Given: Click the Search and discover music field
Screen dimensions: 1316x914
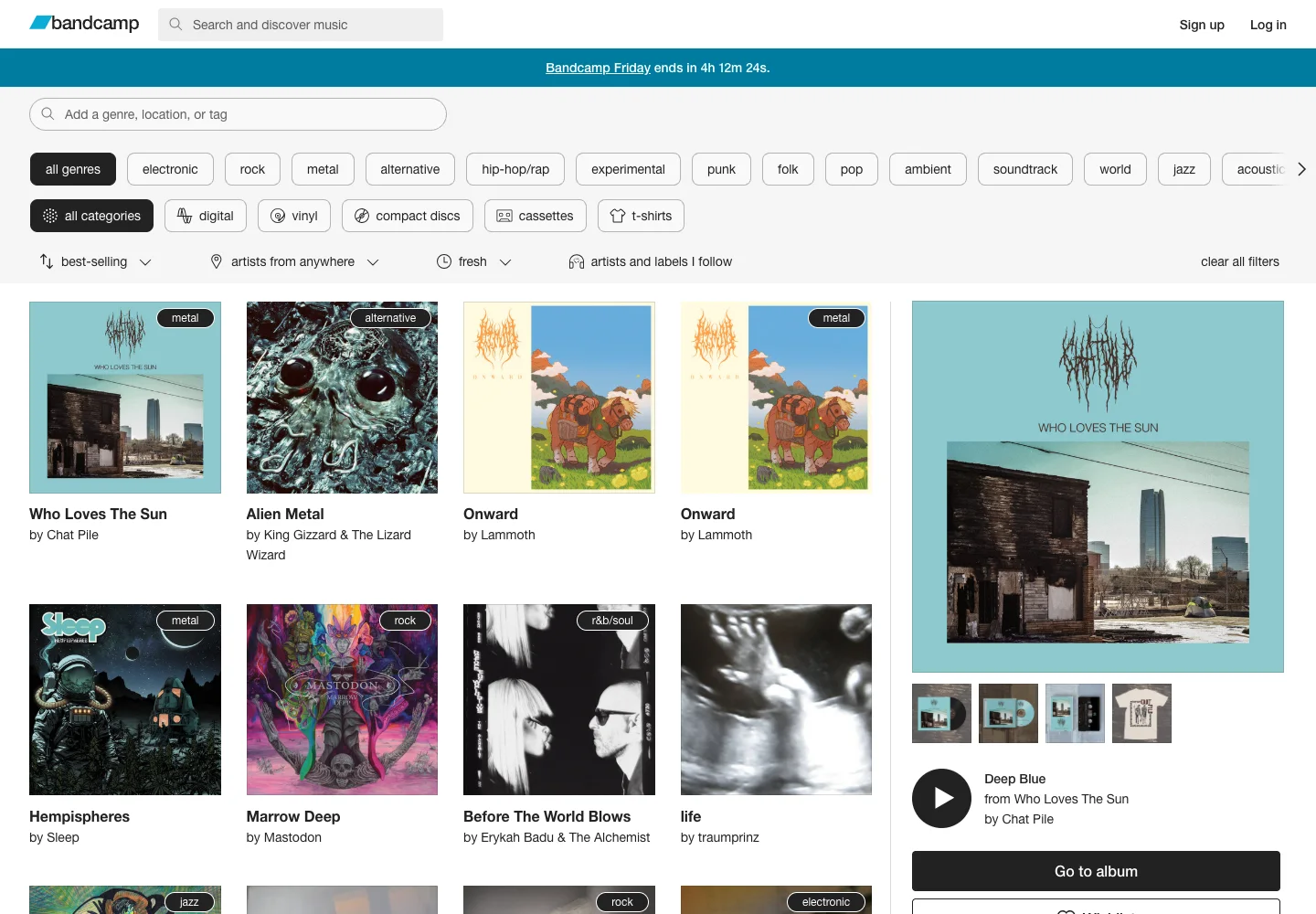Looking at the screenshot, I should coord(301,25).
